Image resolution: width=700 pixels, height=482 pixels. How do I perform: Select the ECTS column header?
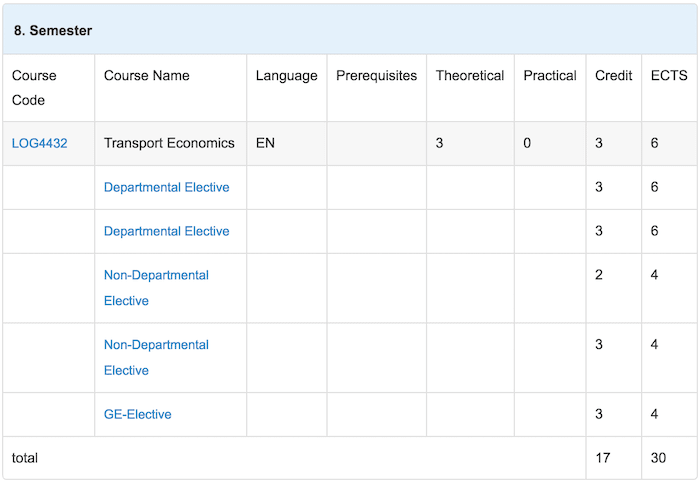tap(669, 88)
